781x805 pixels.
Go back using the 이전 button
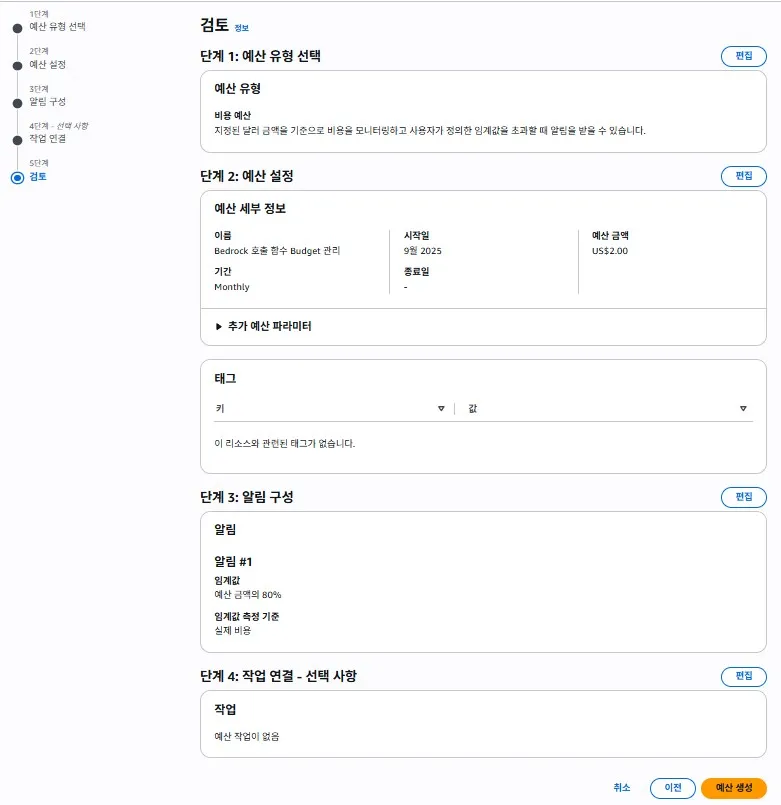(672, 788)
